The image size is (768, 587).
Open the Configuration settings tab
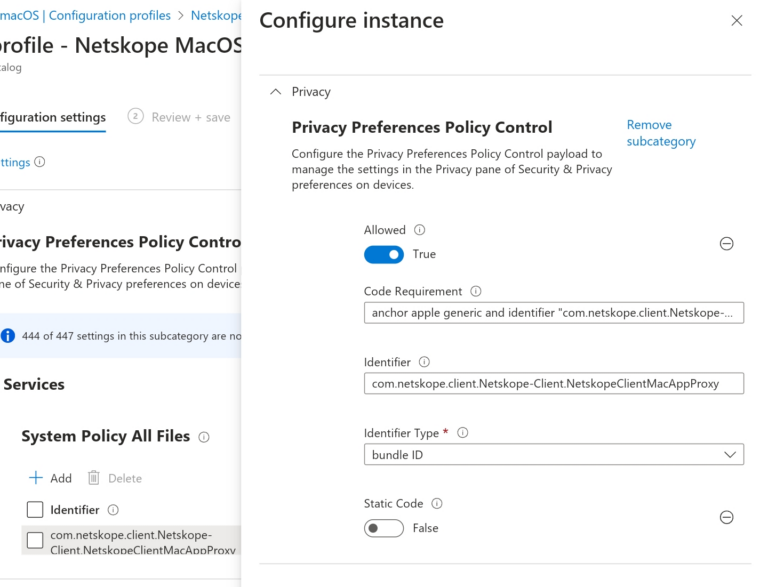click(52, 117)
